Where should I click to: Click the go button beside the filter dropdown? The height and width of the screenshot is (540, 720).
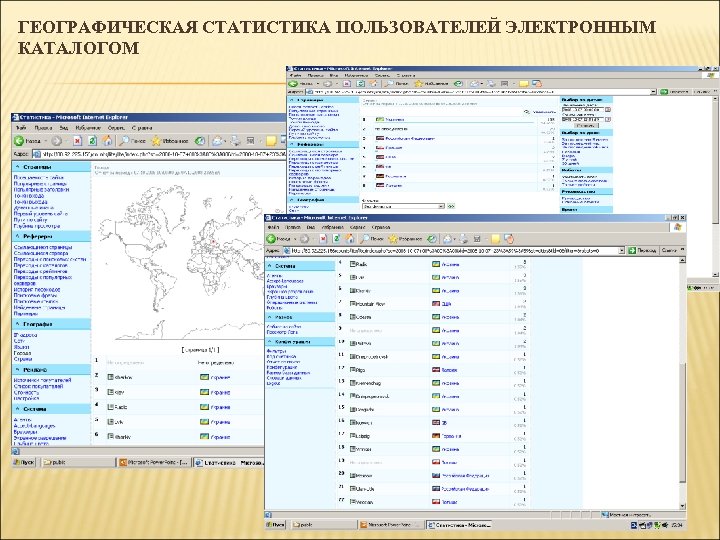click(451, 207)
